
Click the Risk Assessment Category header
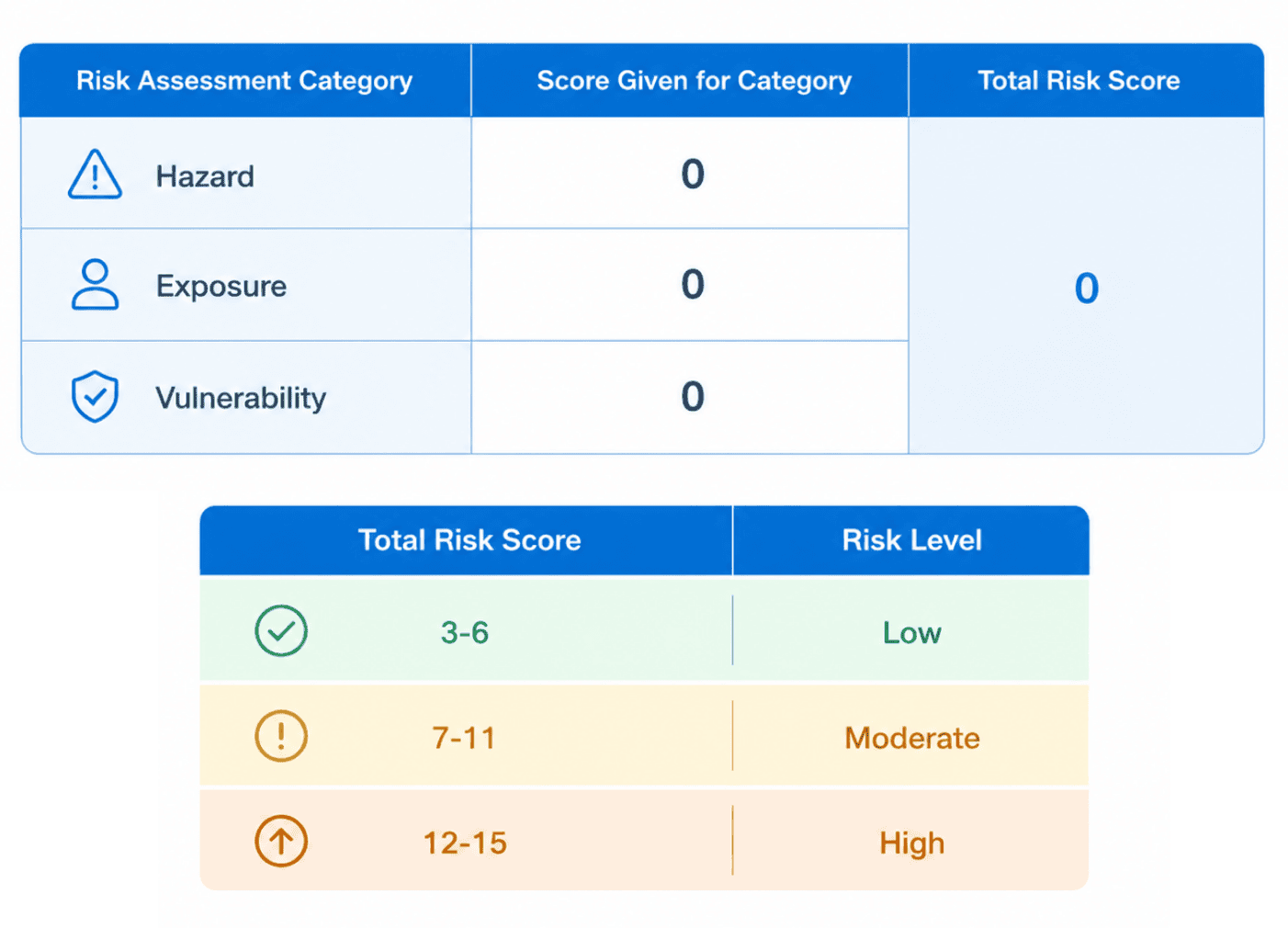point(244,81)
